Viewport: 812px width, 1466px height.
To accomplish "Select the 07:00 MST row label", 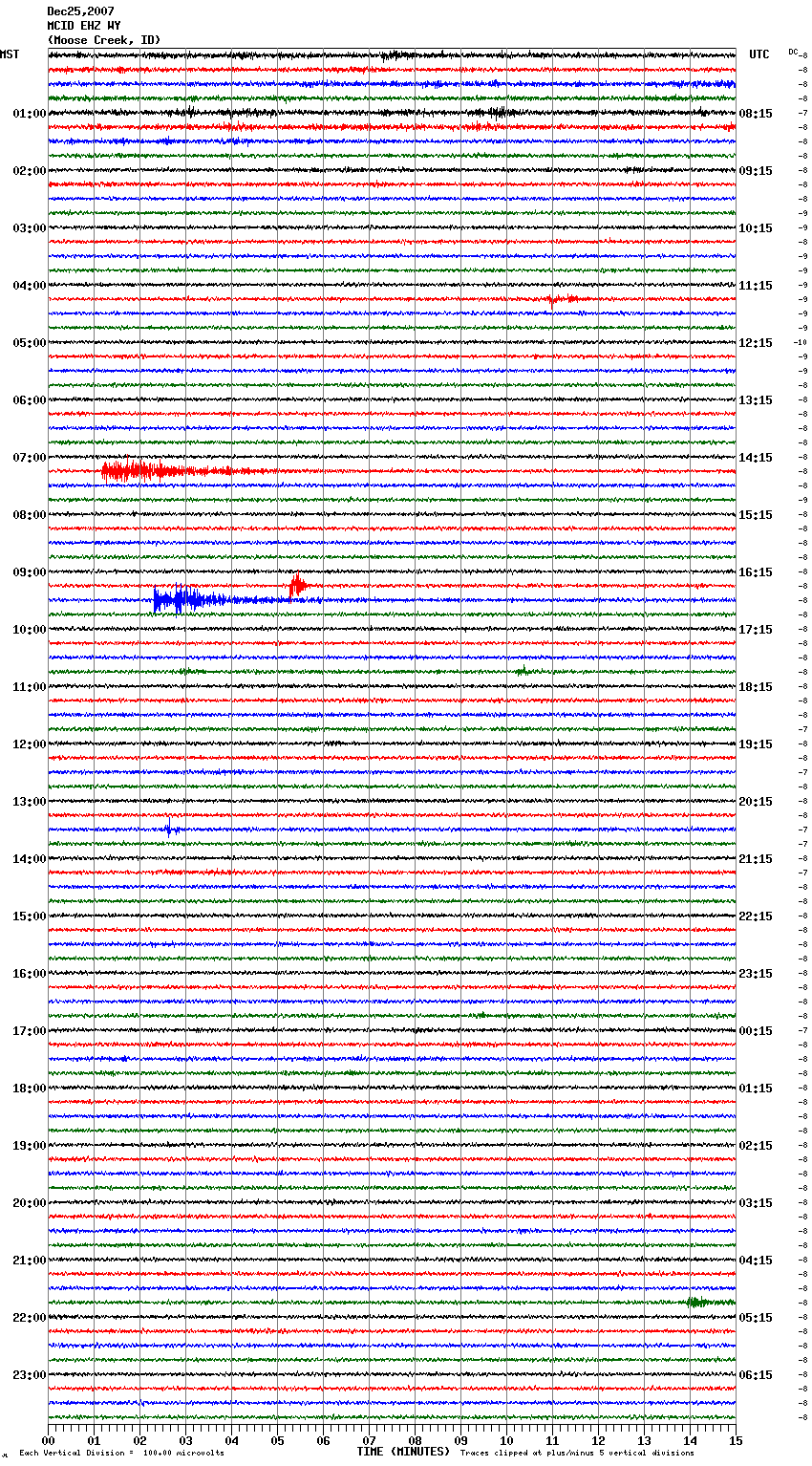I will [x=30, y=458].
